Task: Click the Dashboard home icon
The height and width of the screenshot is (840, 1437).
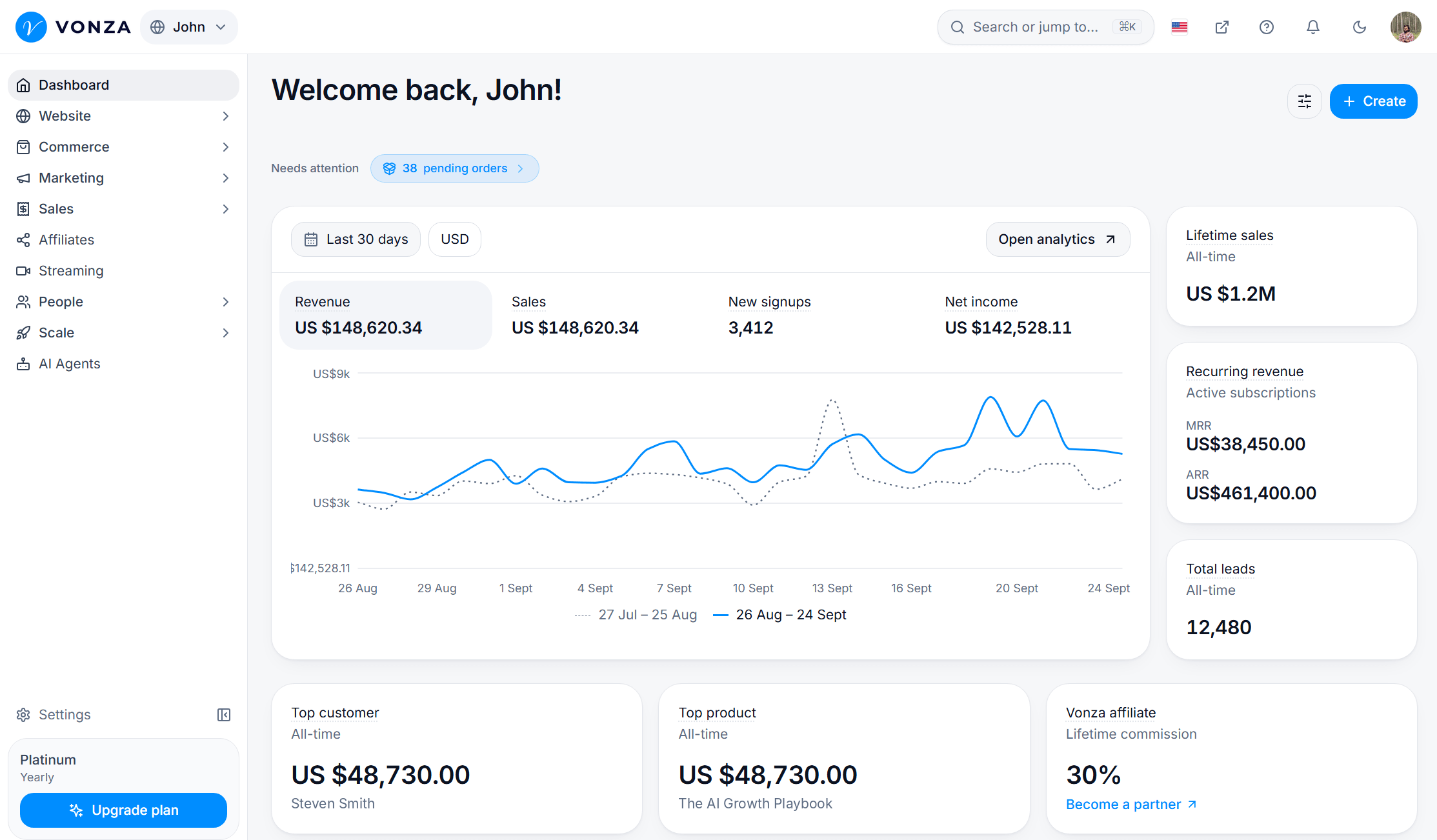Action: [23, 85]
